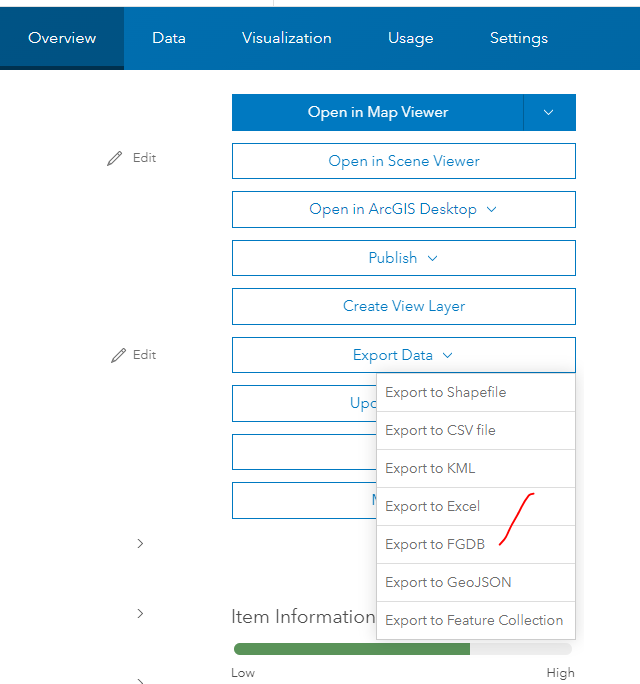The image size is (640, 684).
Task: Pick Export to KML option
Action: (x=430, y=468)
